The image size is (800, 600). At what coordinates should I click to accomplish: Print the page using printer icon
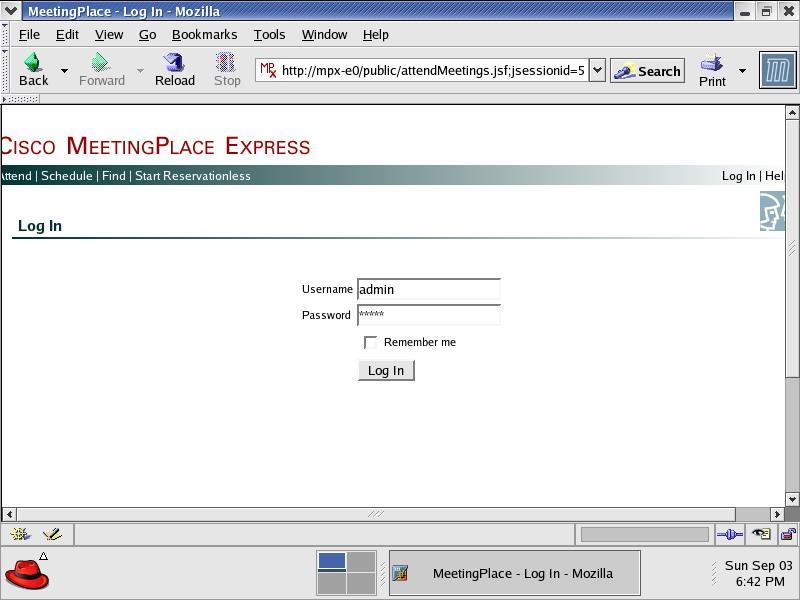click(x=712, y=63)
